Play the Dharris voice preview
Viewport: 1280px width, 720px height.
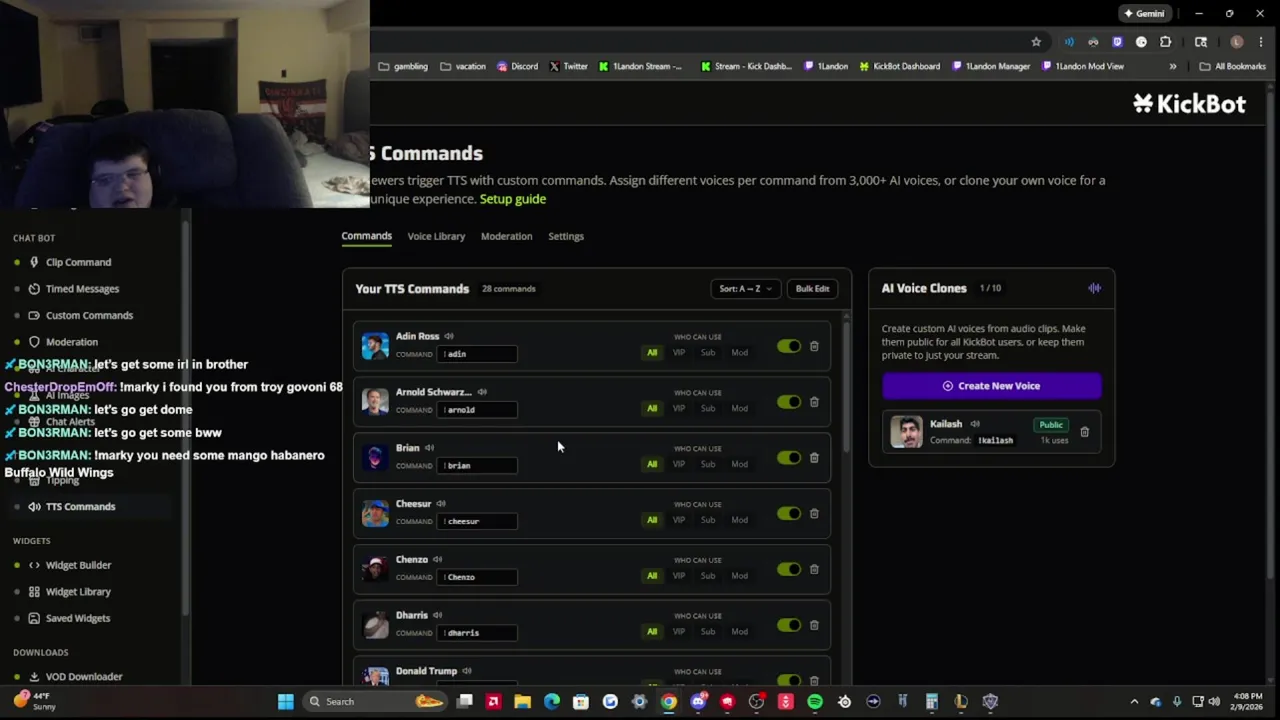click(x=437, y=615)
